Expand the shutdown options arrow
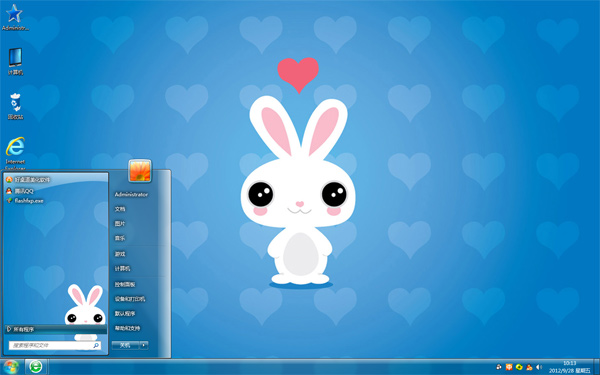The image size is (600, 375). coord(144,345)
